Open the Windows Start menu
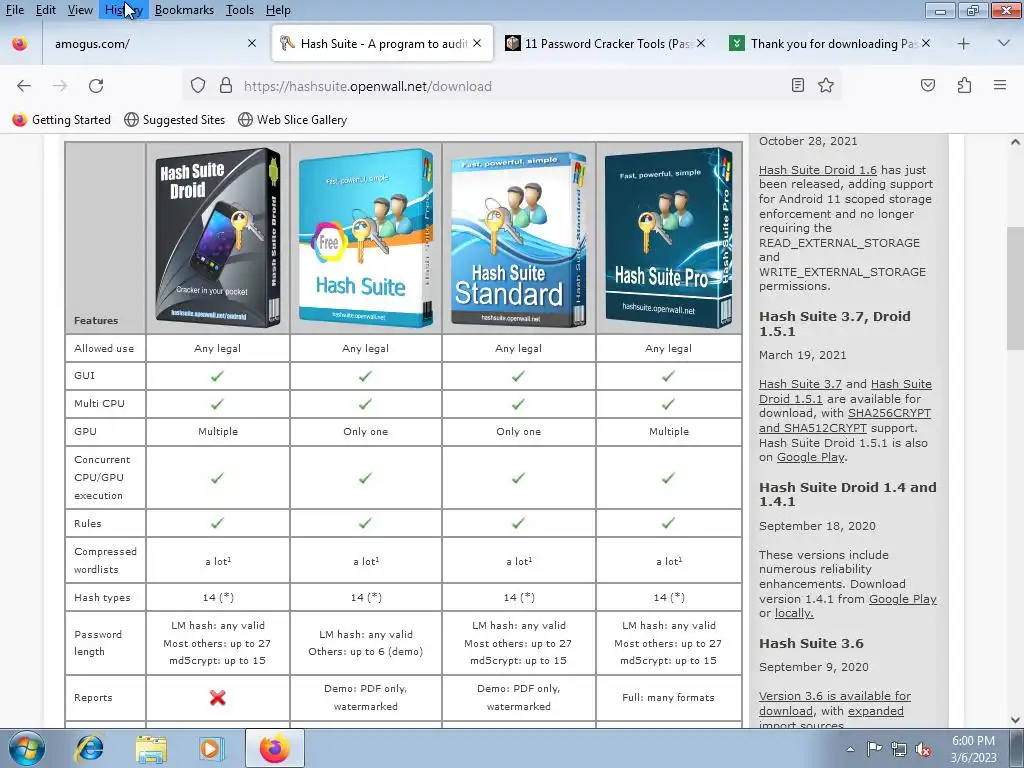1024x768 pixels. coord(26,748)
